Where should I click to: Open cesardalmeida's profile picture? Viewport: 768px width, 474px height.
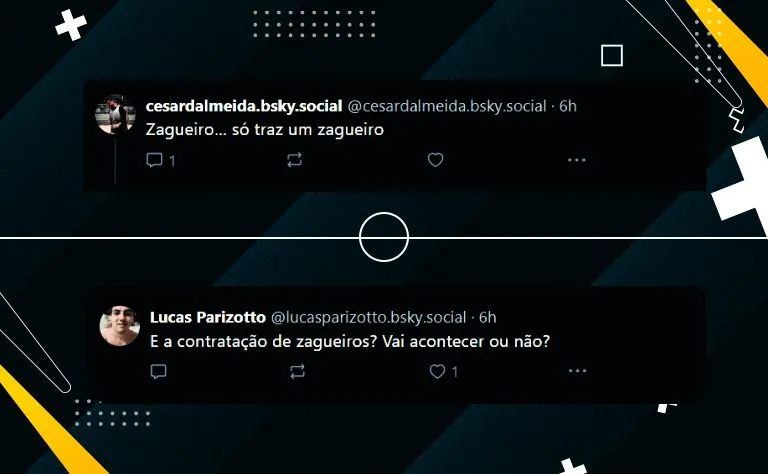[x=115, y=115]
